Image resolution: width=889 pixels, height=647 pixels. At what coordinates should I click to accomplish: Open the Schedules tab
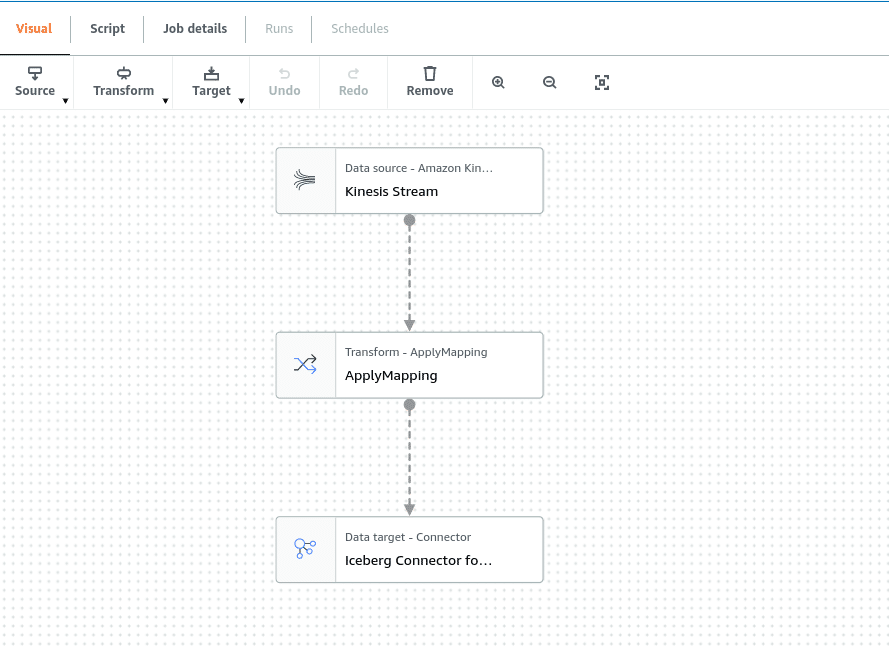359,28
